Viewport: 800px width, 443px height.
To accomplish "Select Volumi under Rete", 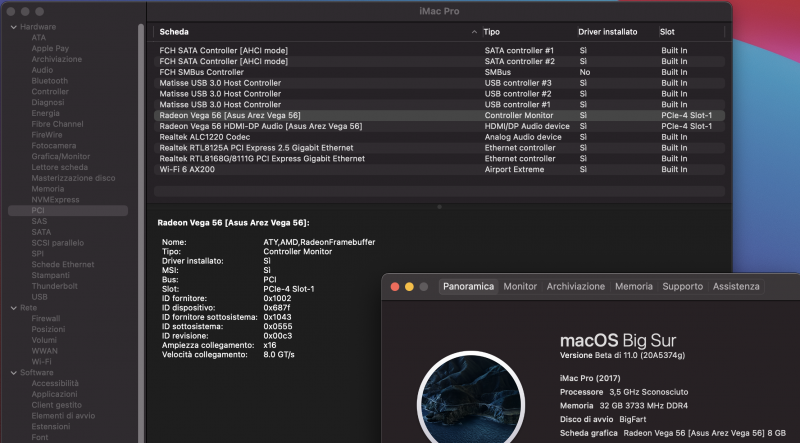I will click(x=44, y=340).
